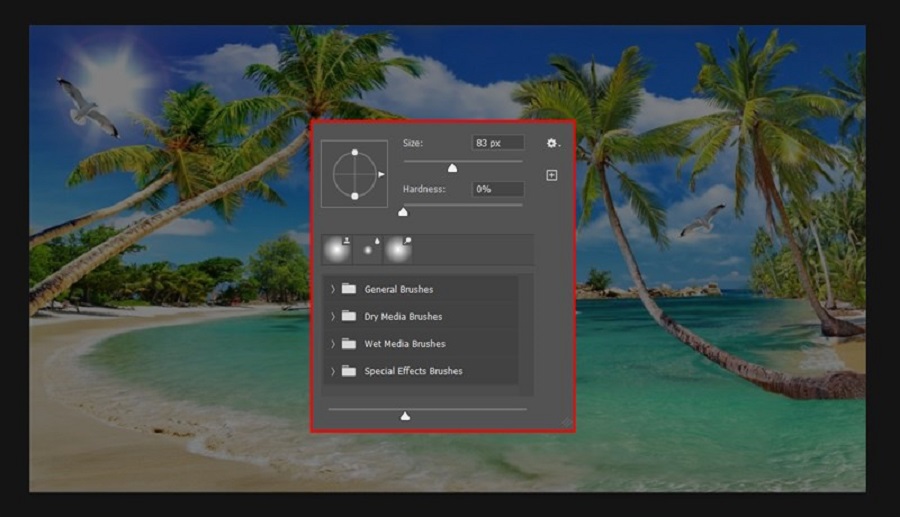The height and width of the screenshot is (517, 900).
Task: Select the third recent brush thumbnail
Action: (x=398, y=250)
